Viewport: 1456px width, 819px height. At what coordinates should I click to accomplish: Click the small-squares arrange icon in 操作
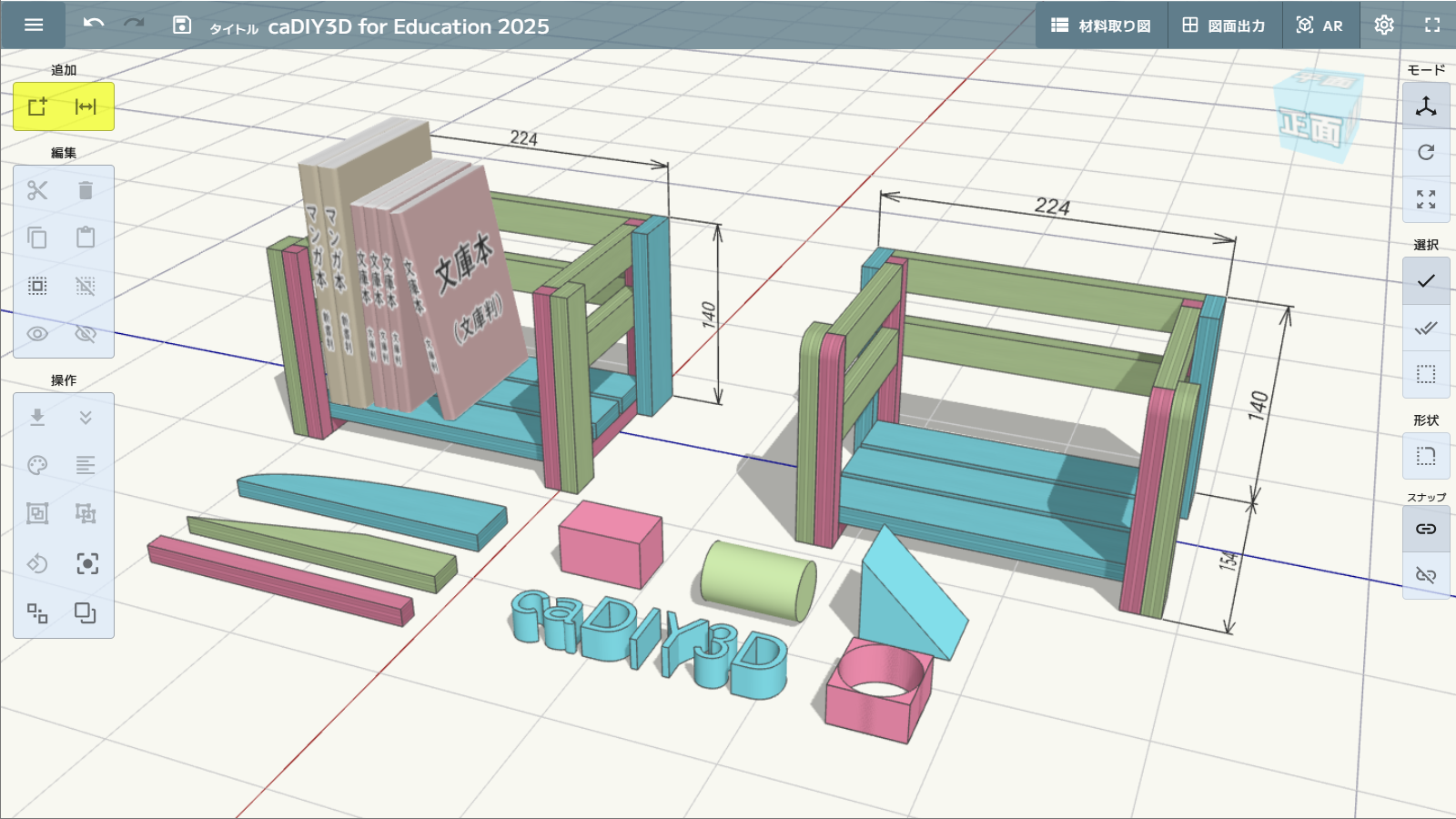point(37,612)
